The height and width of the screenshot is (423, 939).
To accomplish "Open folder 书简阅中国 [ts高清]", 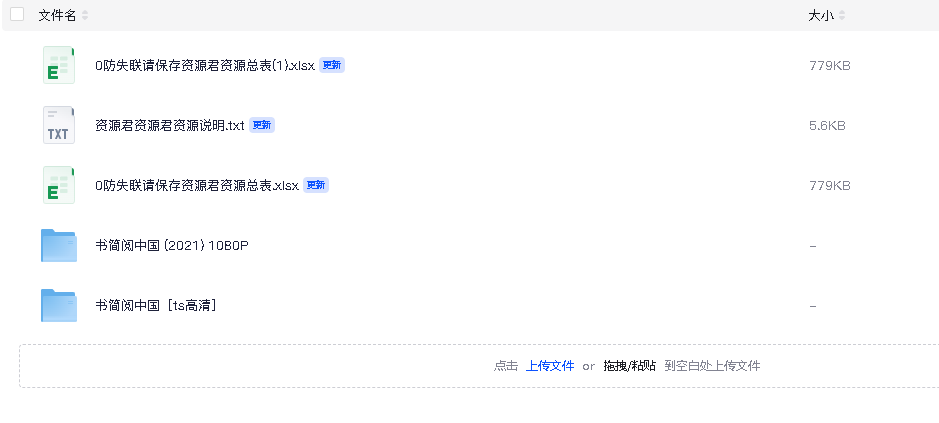I will (x=156, y=306).
